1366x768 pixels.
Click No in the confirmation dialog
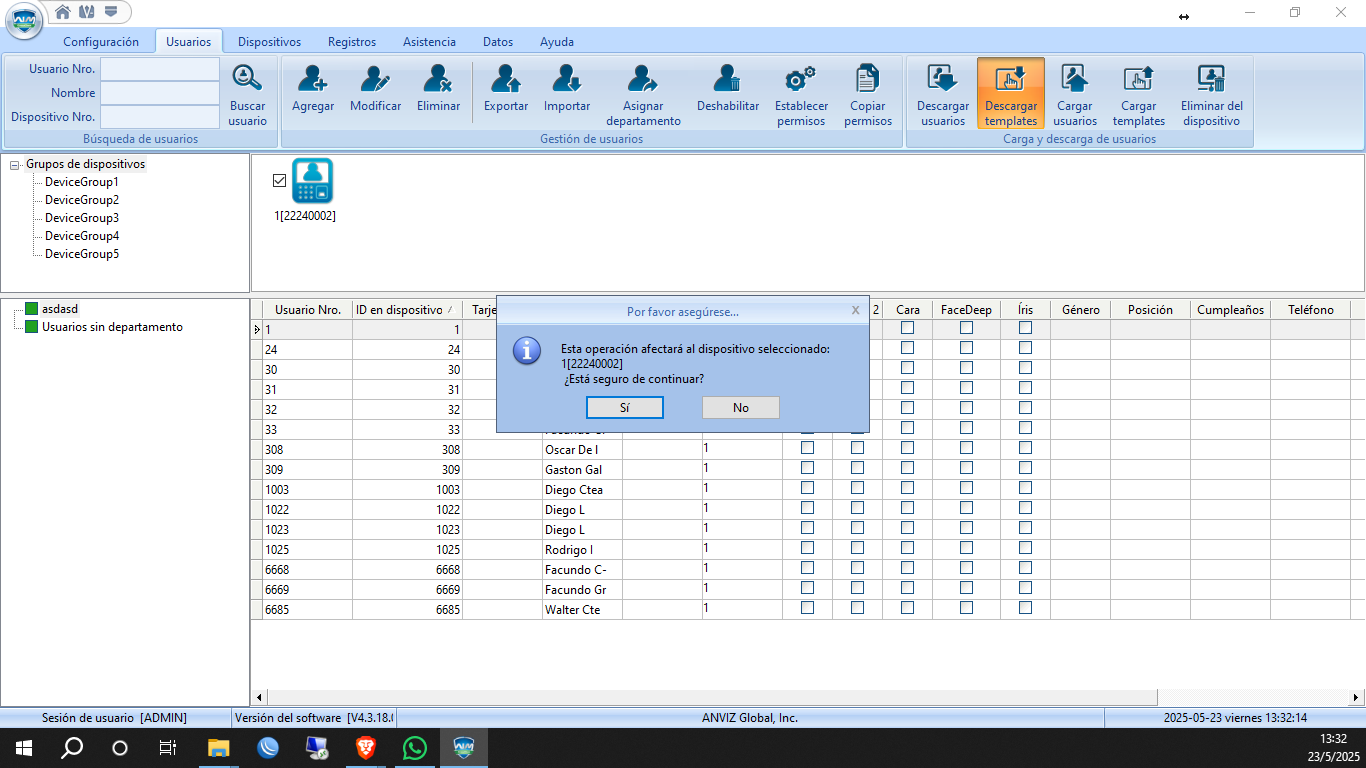[741, 407]
